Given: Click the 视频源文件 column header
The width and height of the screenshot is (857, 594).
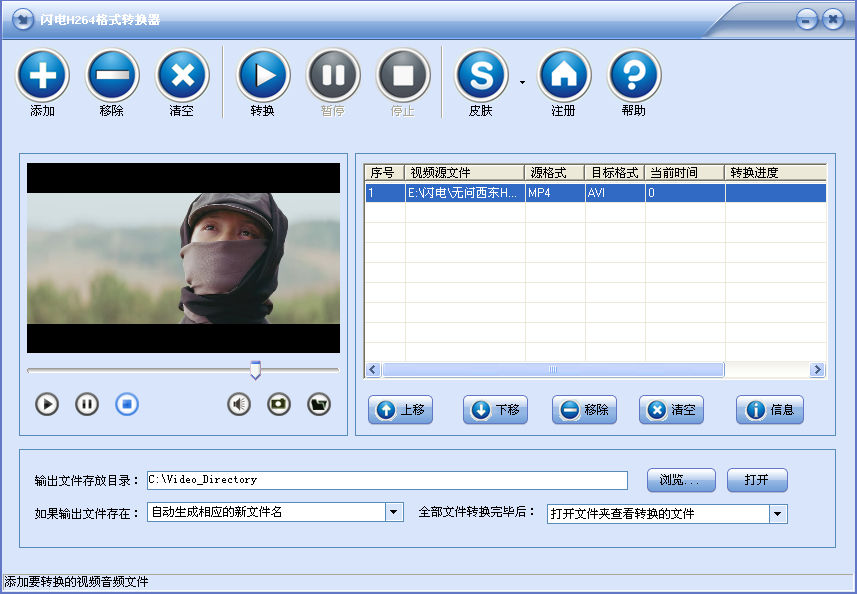Looking at the screenshot, I should pos(464,173).
